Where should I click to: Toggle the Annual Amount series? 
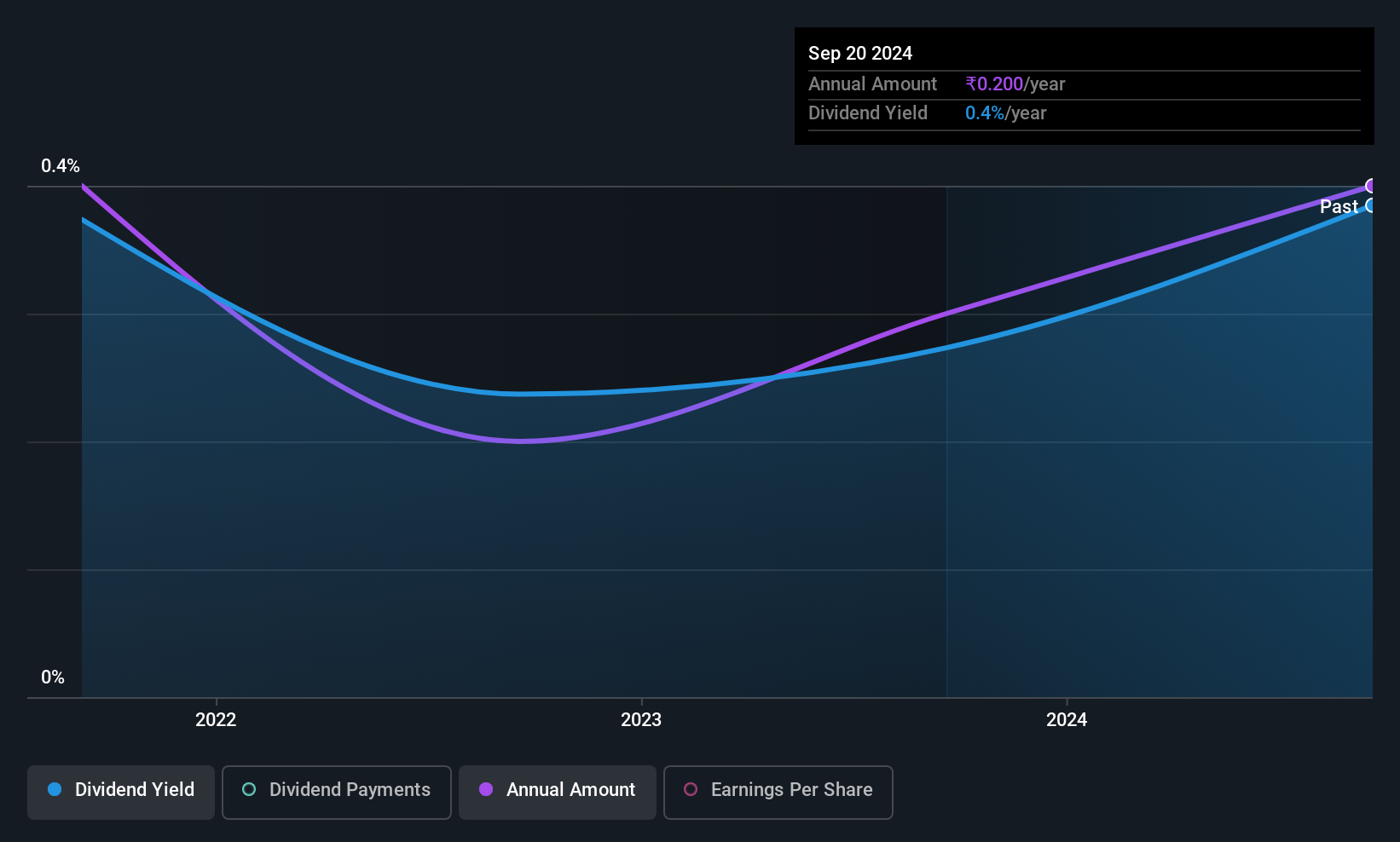click(x=558, y=793)
